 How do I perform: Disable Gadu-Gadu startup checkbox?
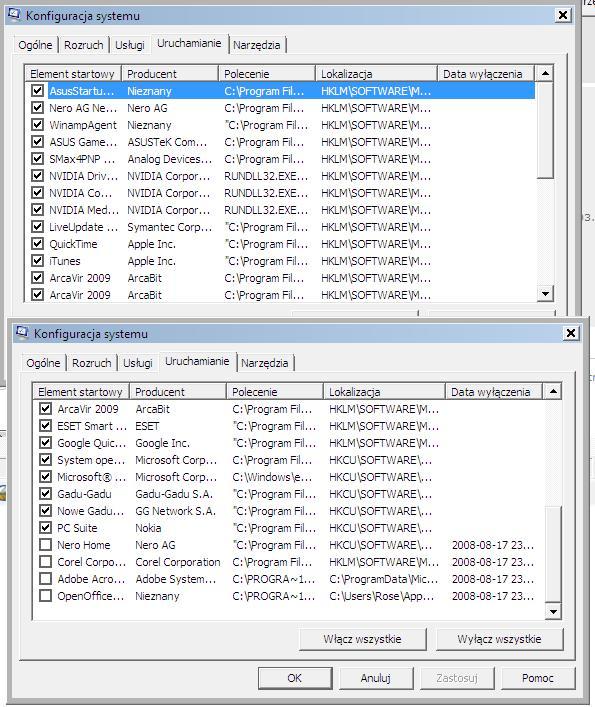(x=45, y=494)
